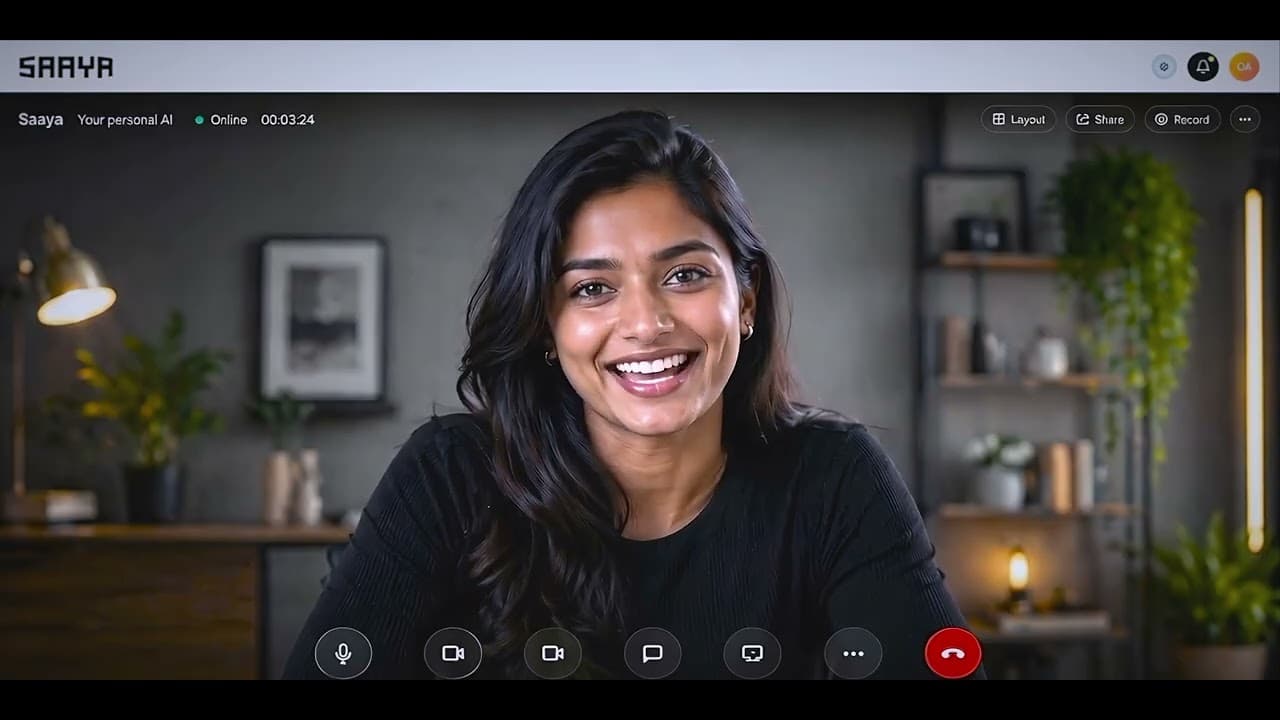Click the camera button left of chat
The image size is (1280, 720).
[553, 653]
